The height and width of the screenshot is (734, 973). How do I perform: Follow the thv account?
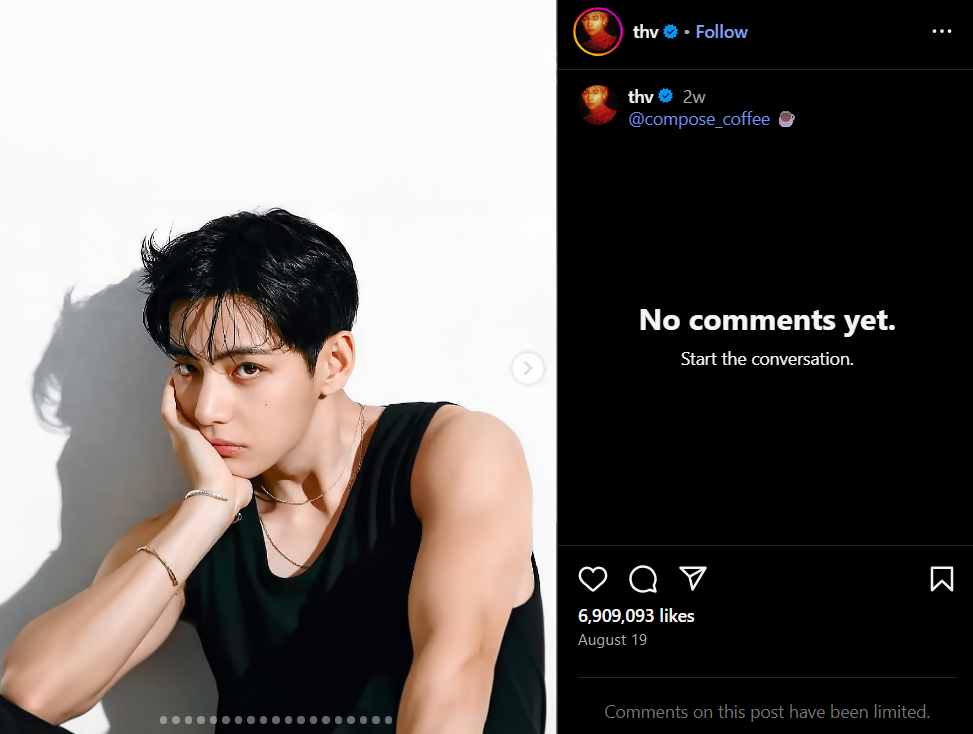coord(720,31)
